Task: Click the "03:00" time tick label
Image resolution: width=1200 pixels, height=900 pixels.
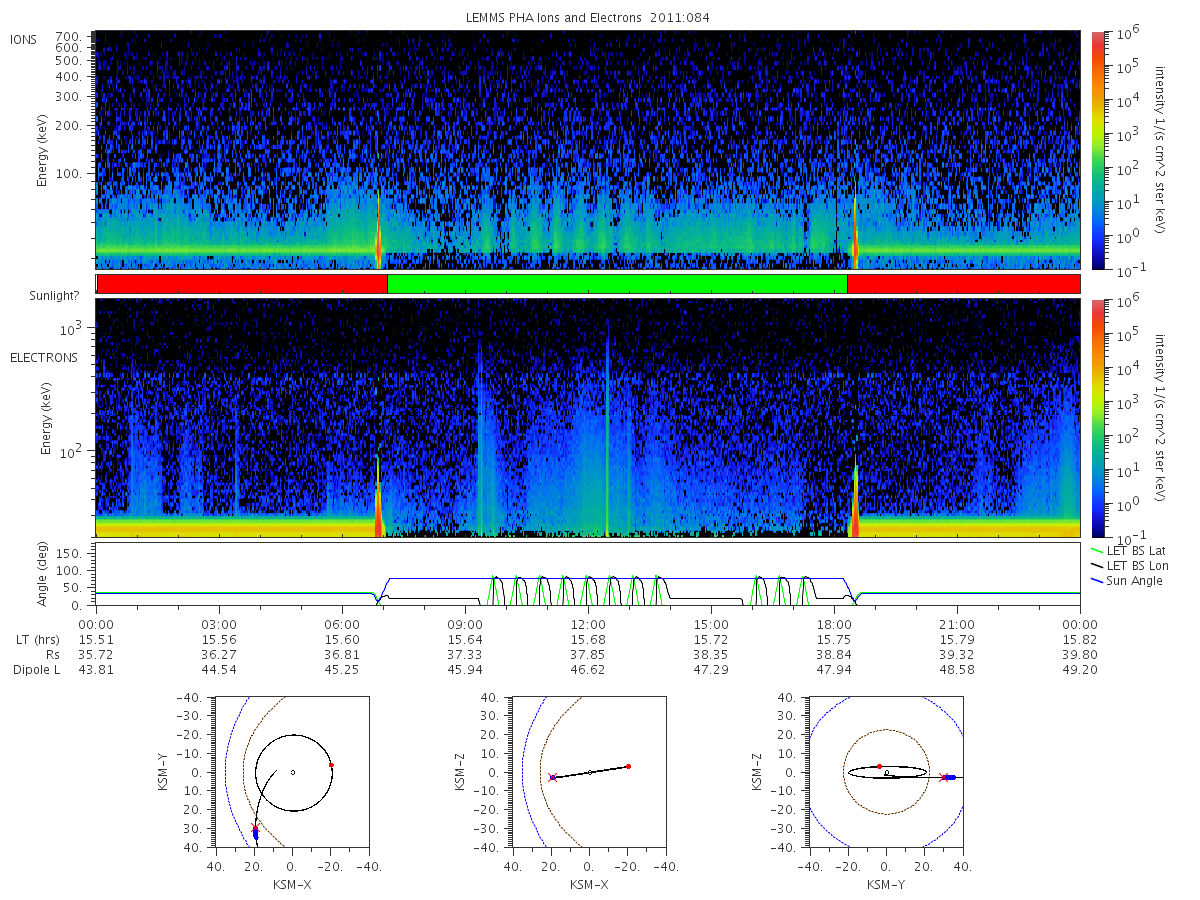Action: point(219,625)
